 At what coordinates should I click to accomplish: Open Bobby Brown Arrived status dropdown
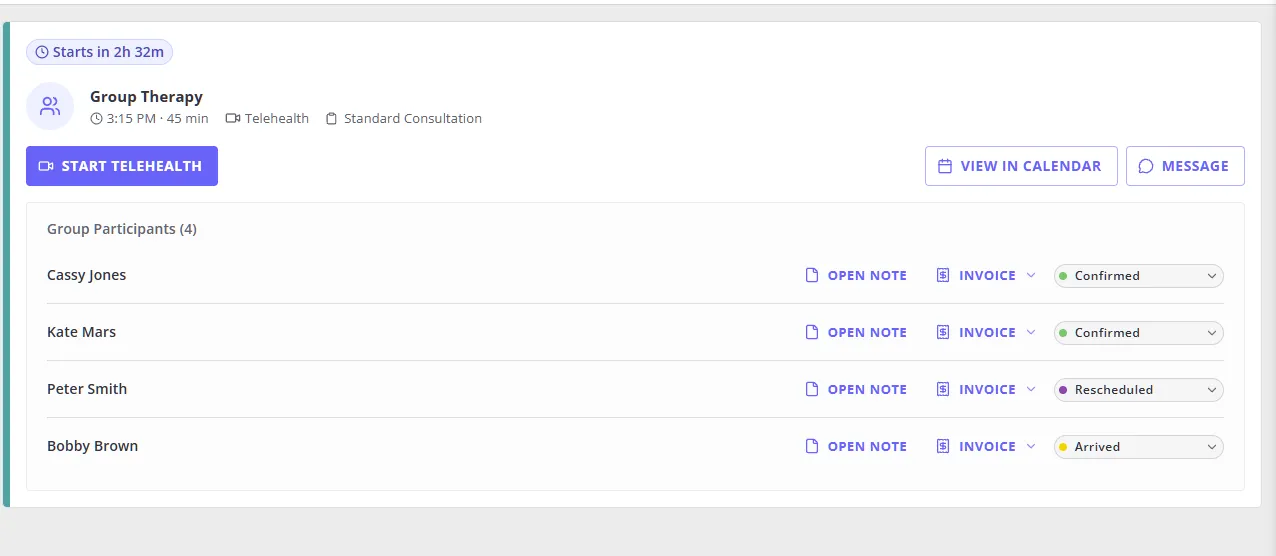tap(1139, 447)
